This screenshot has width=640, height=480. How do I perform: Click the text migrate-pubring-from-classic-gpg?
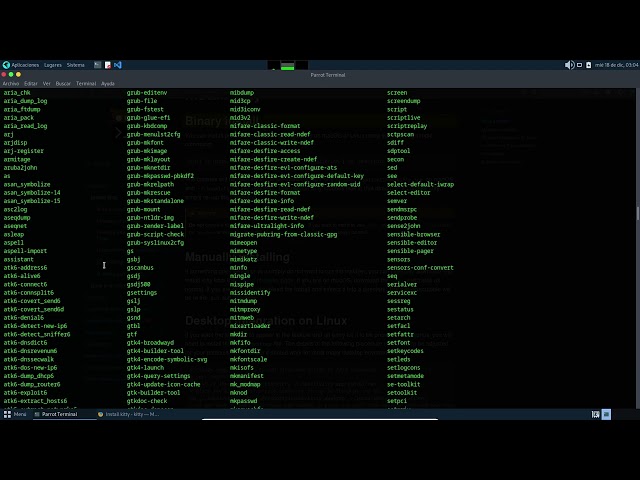pos(283,234)
